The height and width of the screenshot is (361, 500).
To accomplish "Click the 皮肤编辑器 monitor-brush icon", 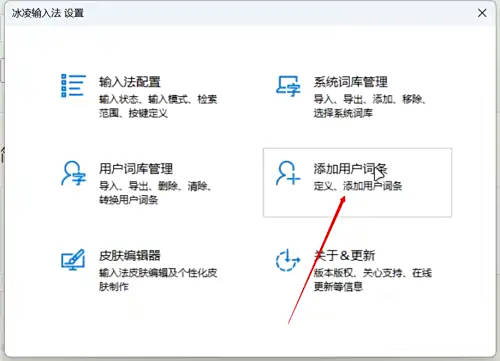I will [73, 260].
